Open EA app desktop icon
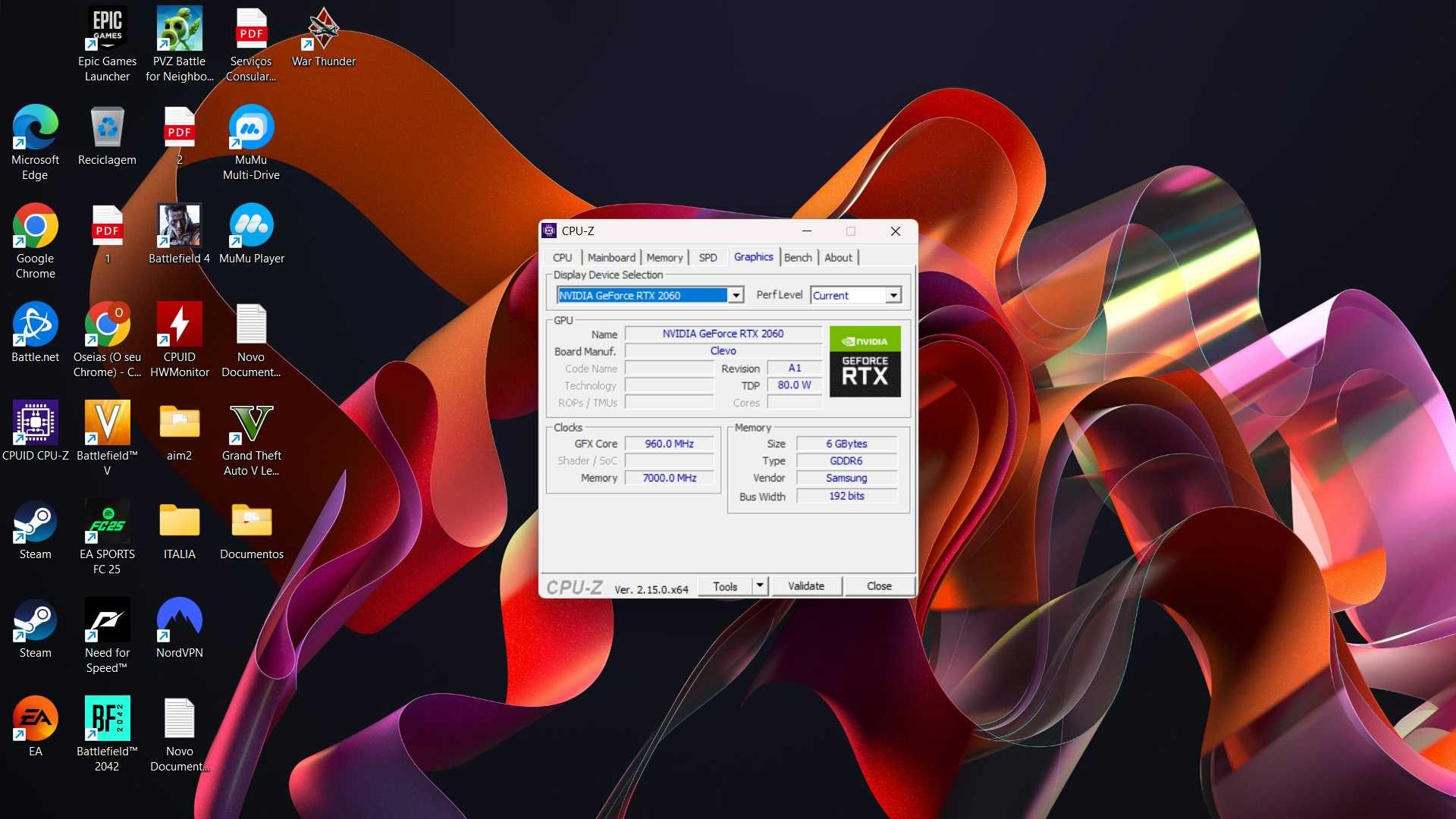 coord(35,726)
